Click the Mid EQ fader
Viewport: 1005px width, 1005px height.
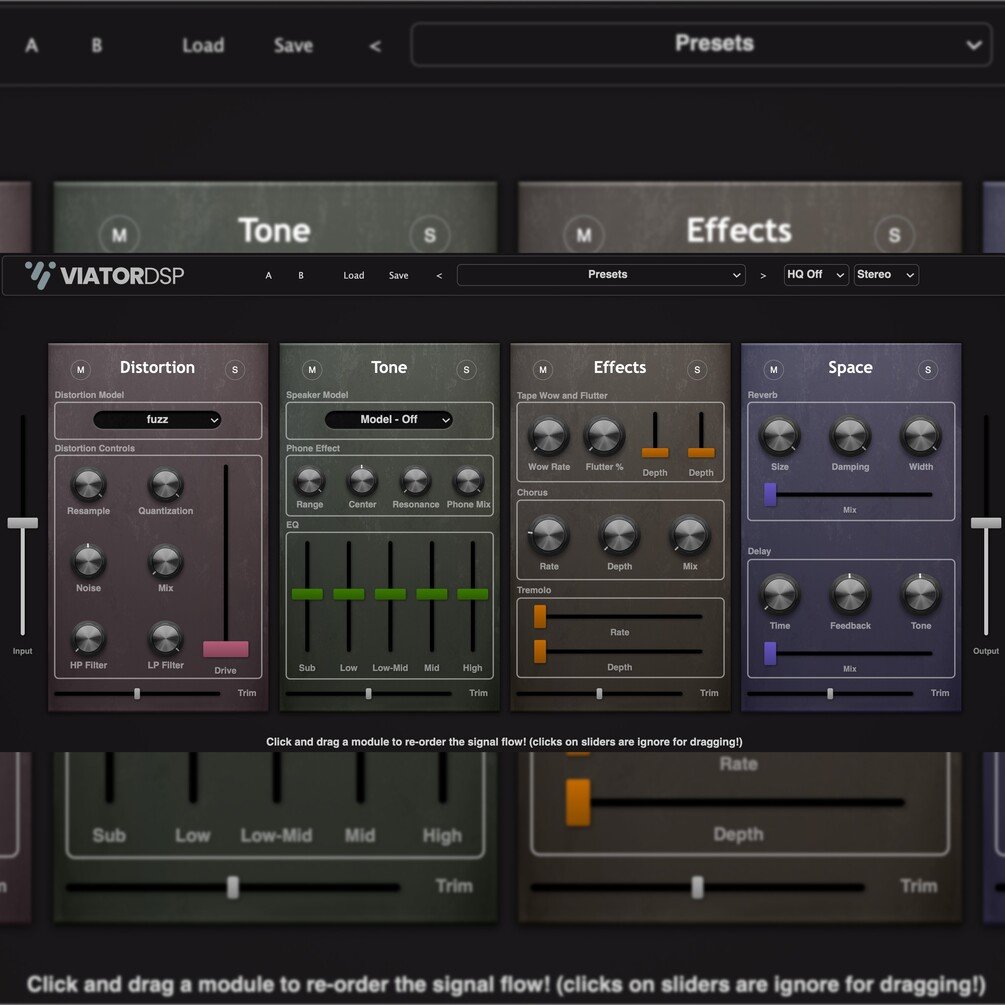[x=432, y=594]
